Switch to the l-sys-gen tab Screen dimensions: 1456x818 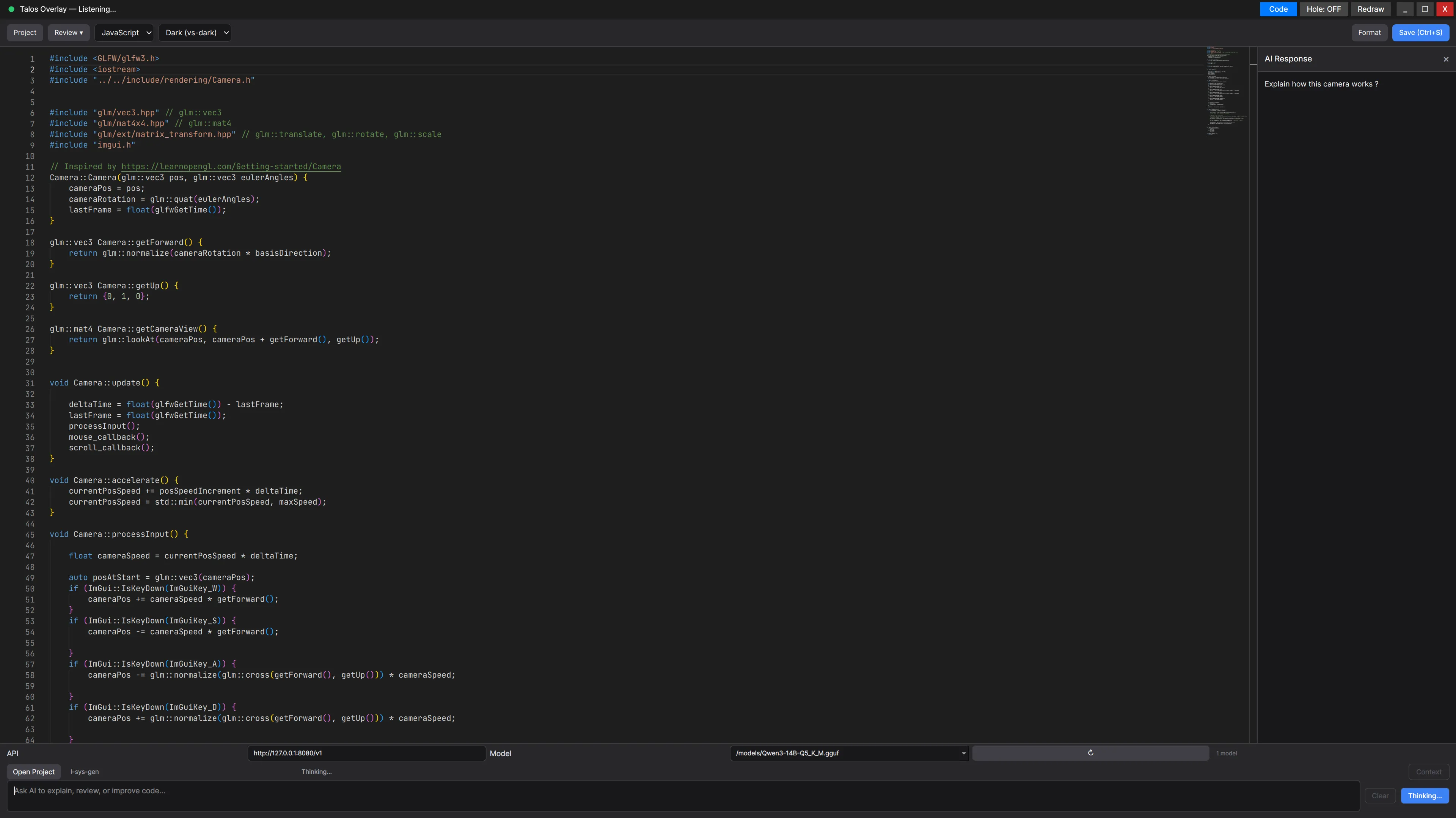(x=84, y=772)
